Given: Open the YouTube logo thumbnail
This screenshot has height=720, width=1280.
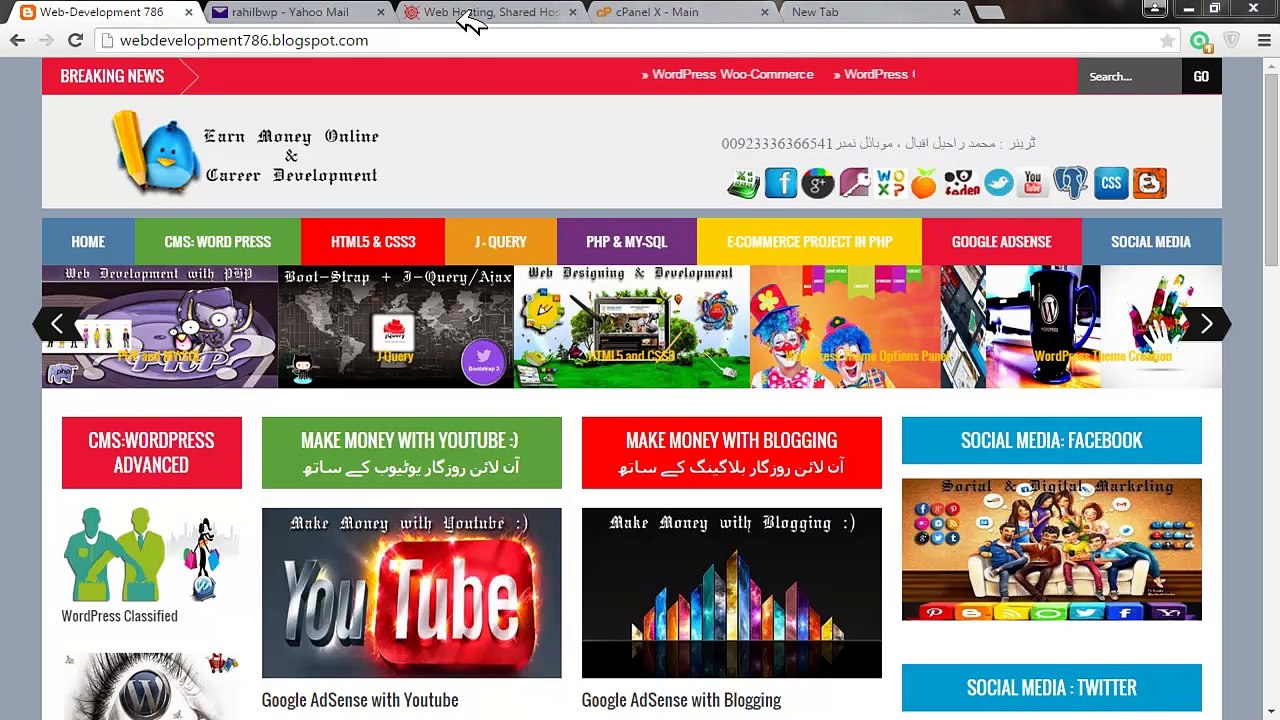Looking at the screenshot, I should tap(412, 593).
